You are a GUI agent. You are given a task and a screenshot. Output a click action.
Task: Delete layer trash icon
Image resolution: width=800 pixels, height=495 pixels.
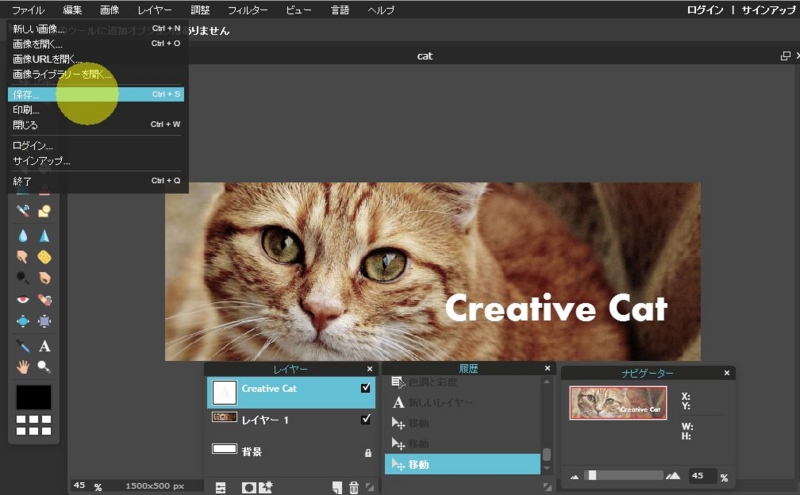pos(354,488)
